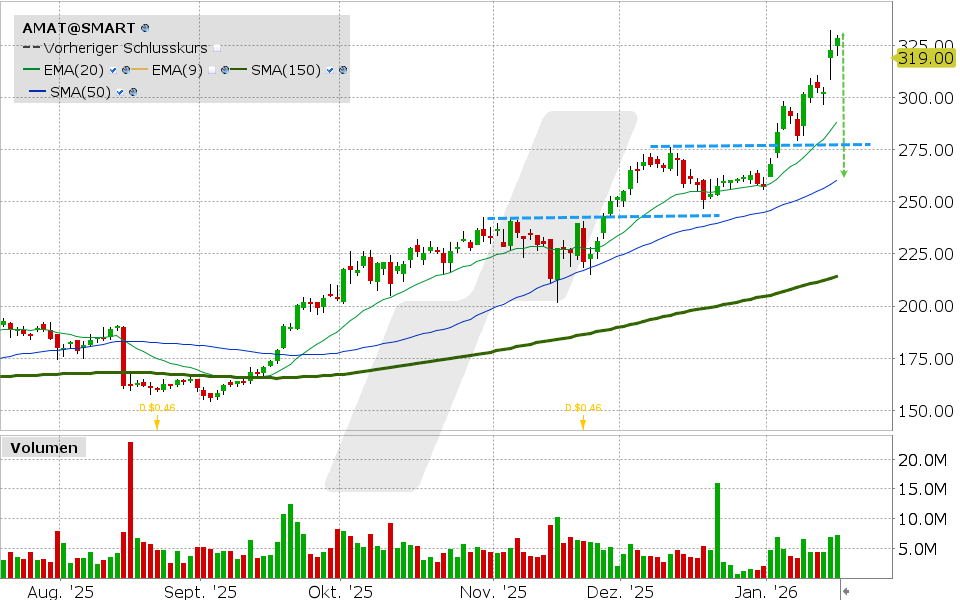
Task: Uncheck the SMA(150) checkbox
Action: (x=329, y=69)
